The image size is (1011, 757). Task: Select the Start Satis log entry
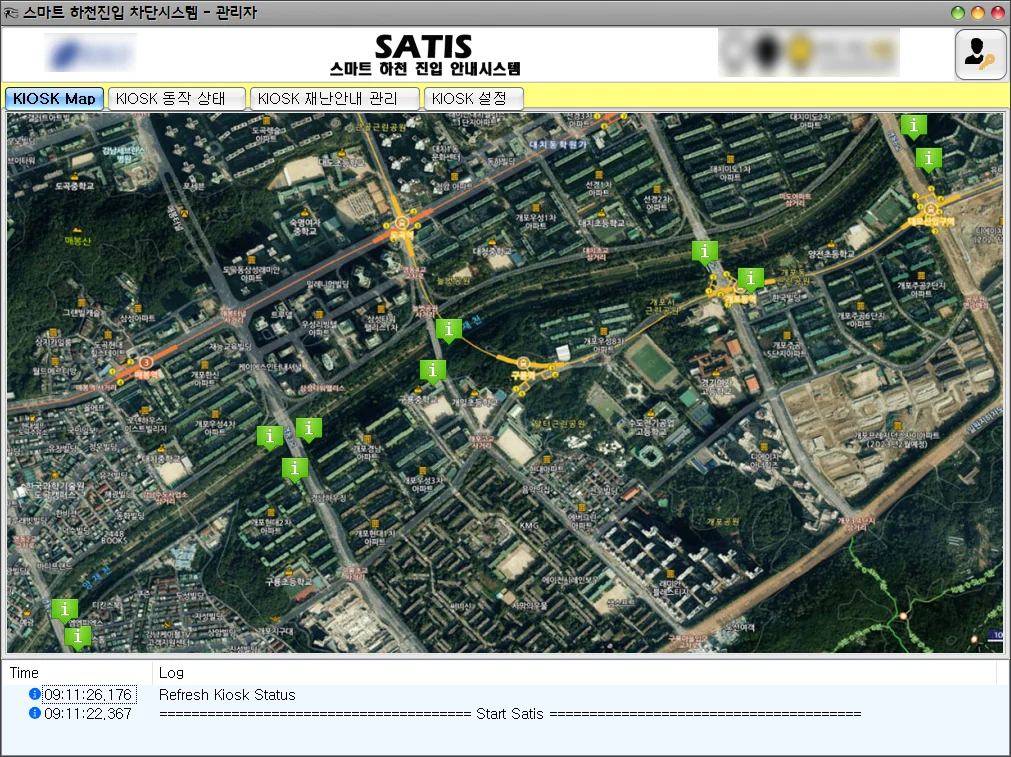(509, 714)
